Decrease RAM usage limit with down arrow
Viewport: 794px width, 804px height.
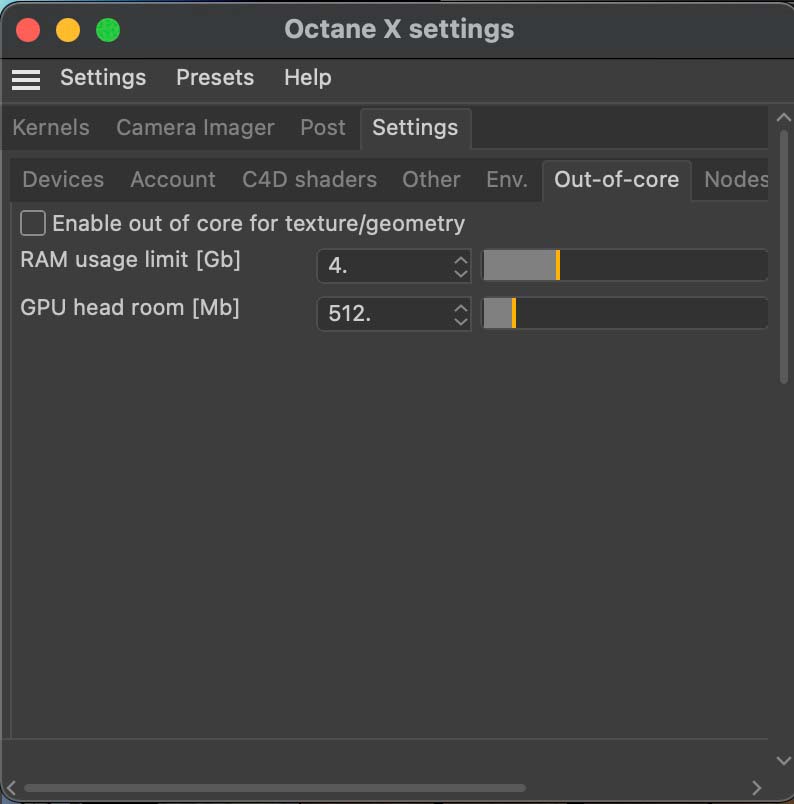click(461, 273)
